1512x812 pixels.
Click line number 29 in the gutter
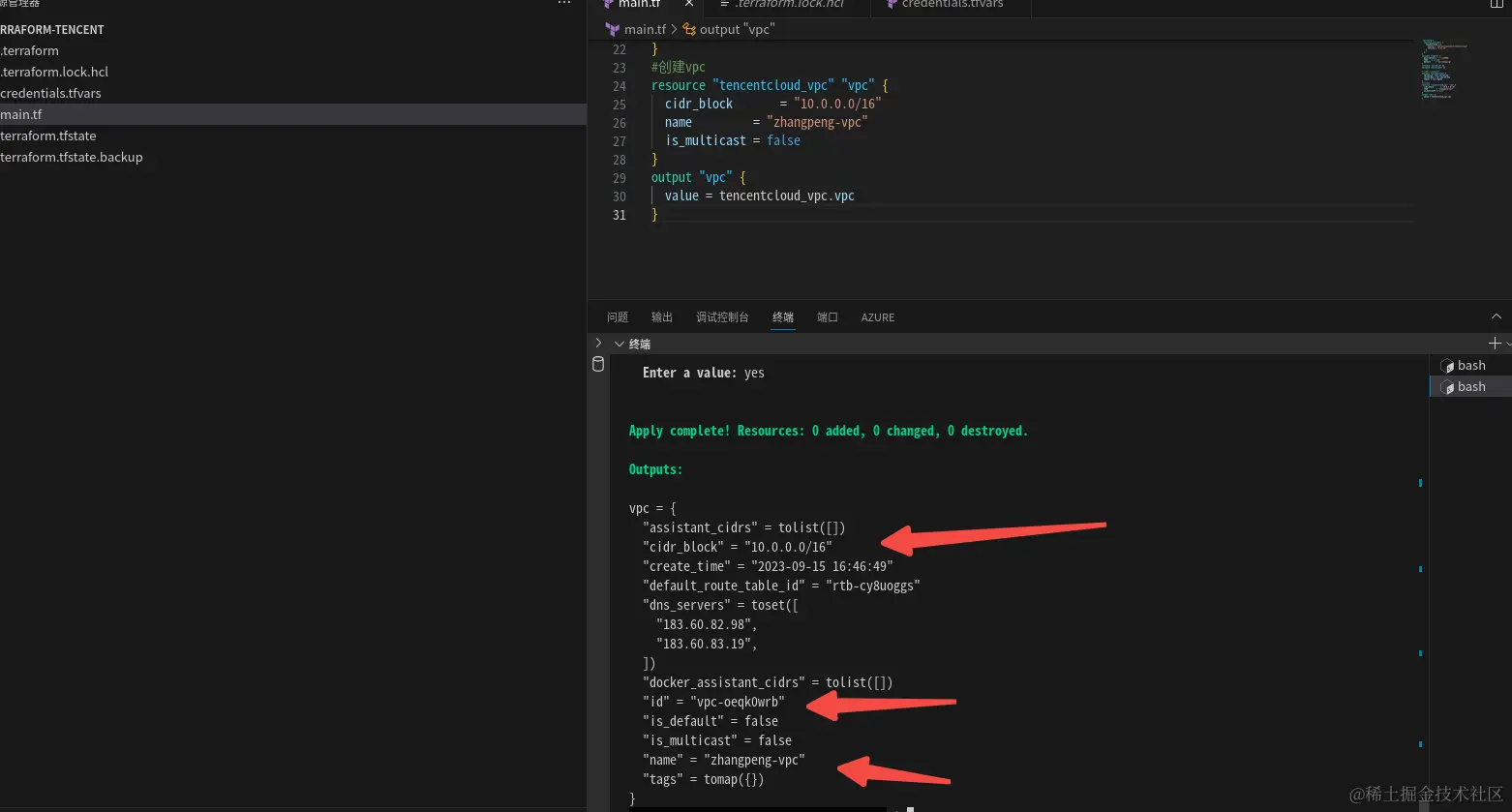[x=620, y=178]
